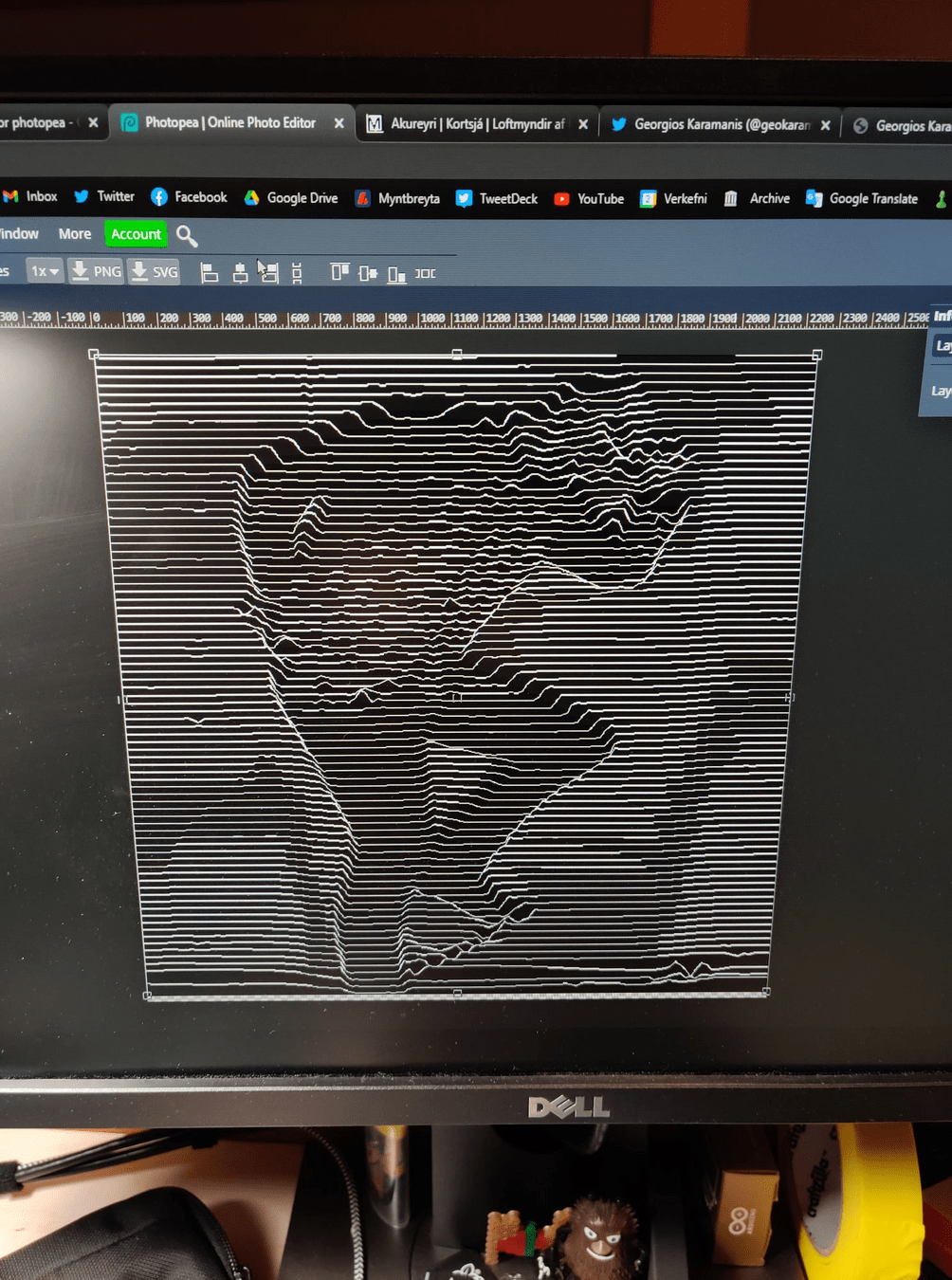This screenshot has height=1280, width=952.
Task: Export the image with the PNG button
Action: click(96, 271)
